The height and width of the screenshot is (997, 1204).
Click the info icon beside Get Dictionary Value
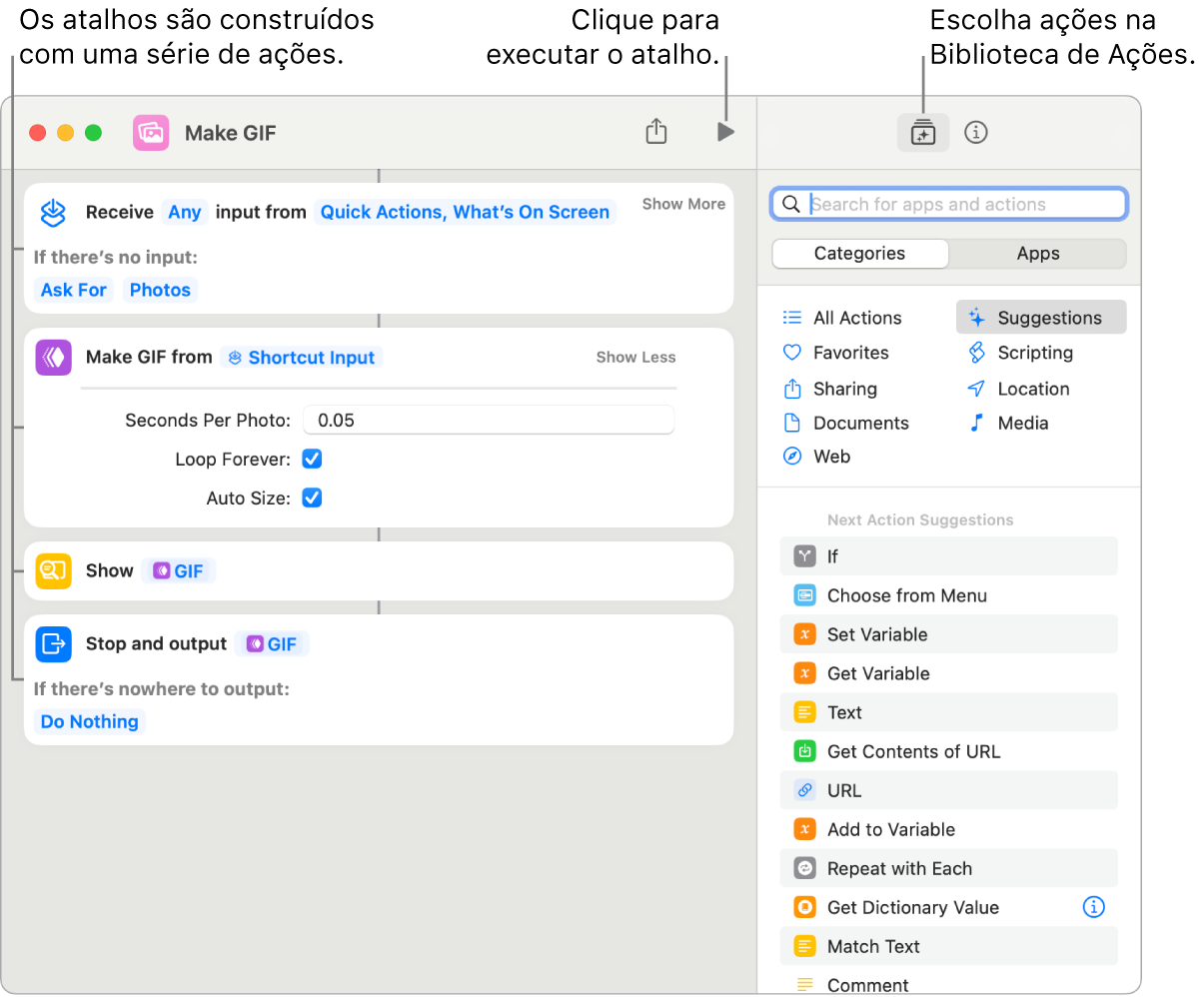(1093, 907)
